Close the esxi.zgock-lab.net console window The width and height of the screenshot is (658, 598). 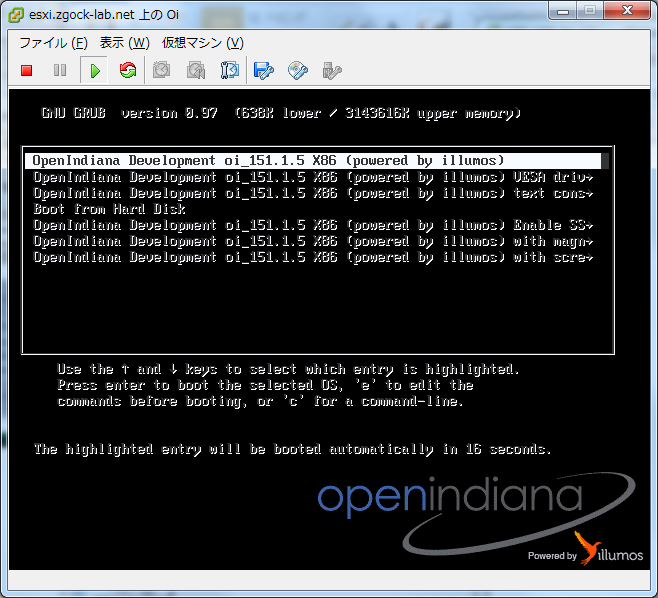pyautogui.click(x=627, y=11)
